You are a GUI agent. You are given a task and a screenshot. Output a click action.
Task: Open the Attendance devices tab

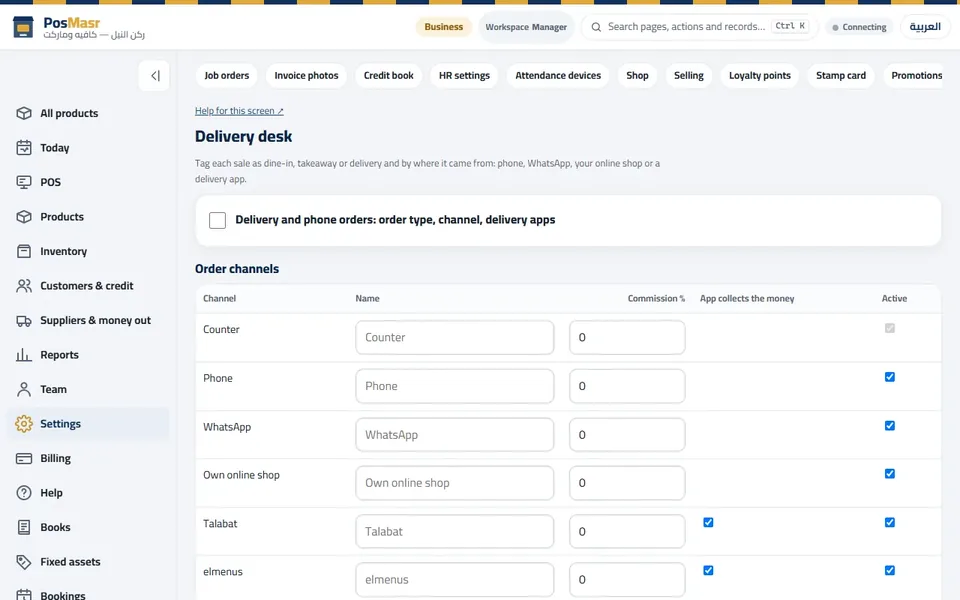pyautogui.click(x=558, y=76)
